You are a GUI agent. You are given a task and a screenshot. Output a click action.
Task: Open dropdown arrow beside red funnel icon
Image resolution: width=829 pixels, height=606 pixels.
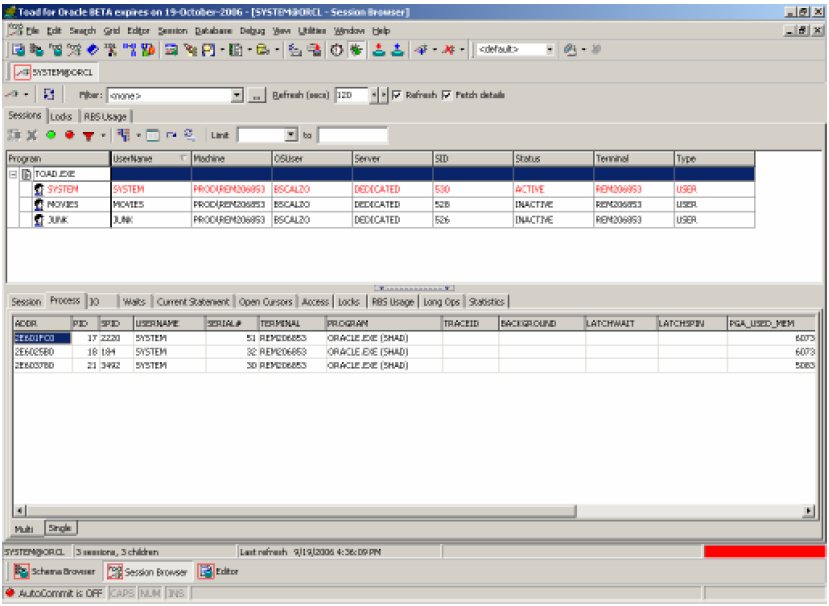click(103, 136)
